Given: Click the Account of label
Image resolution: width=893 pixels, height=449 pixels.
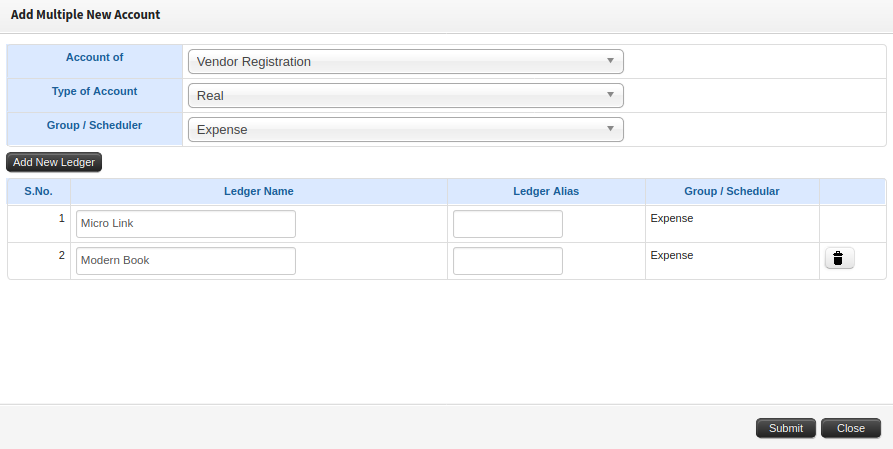Looking at the screenshot, I should click(x=95, y=58).
